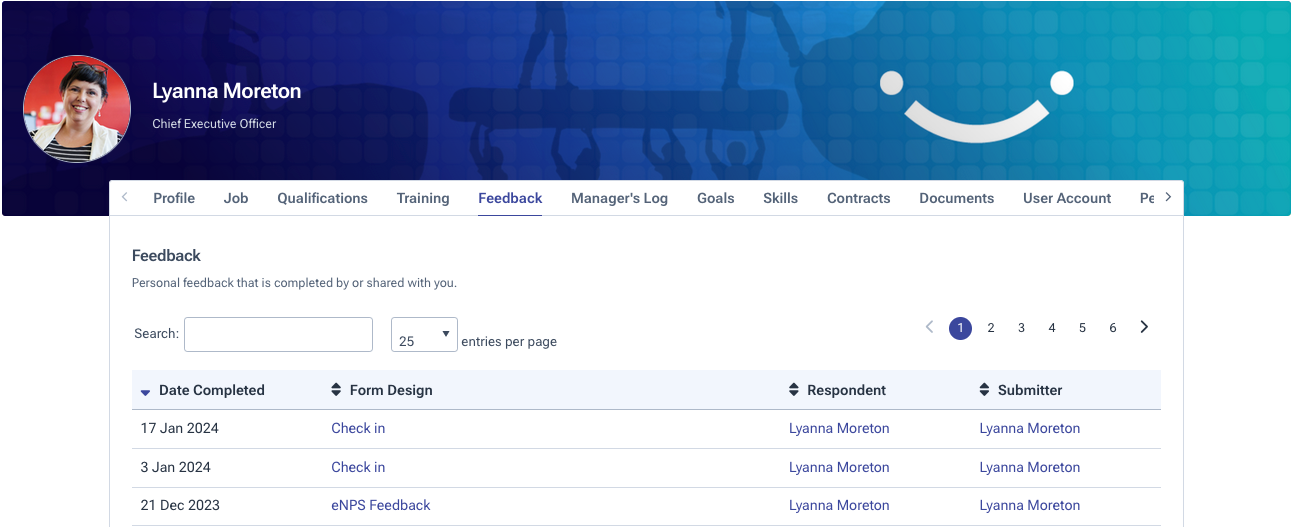Open the Profile tab
1293x527 pixels.
click(x=174, y=198)
